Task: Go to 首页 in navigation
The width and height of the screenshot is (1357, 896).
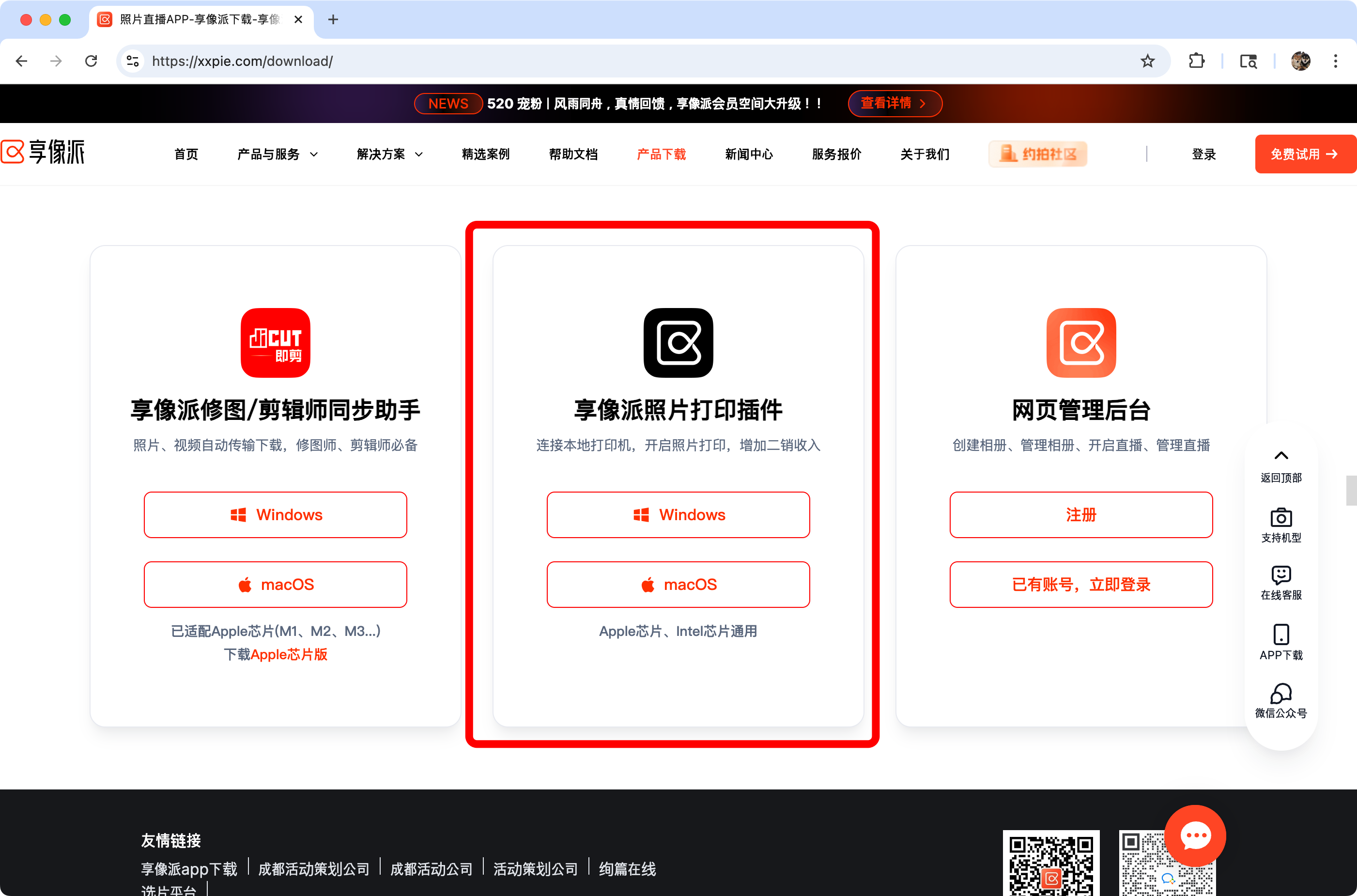Action: 186,154
